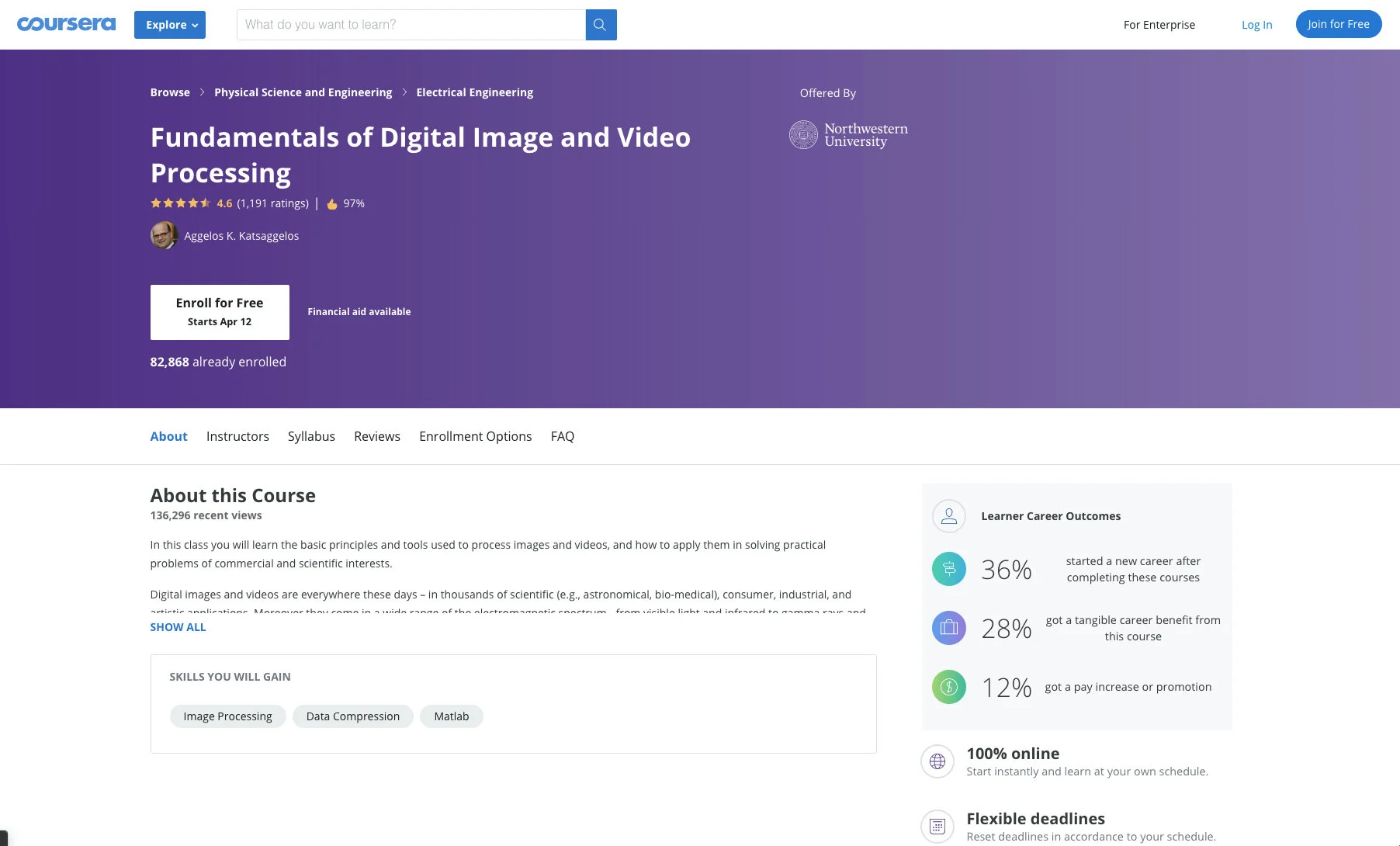
Task: Open the Log In link
Action: point(1256,25)
